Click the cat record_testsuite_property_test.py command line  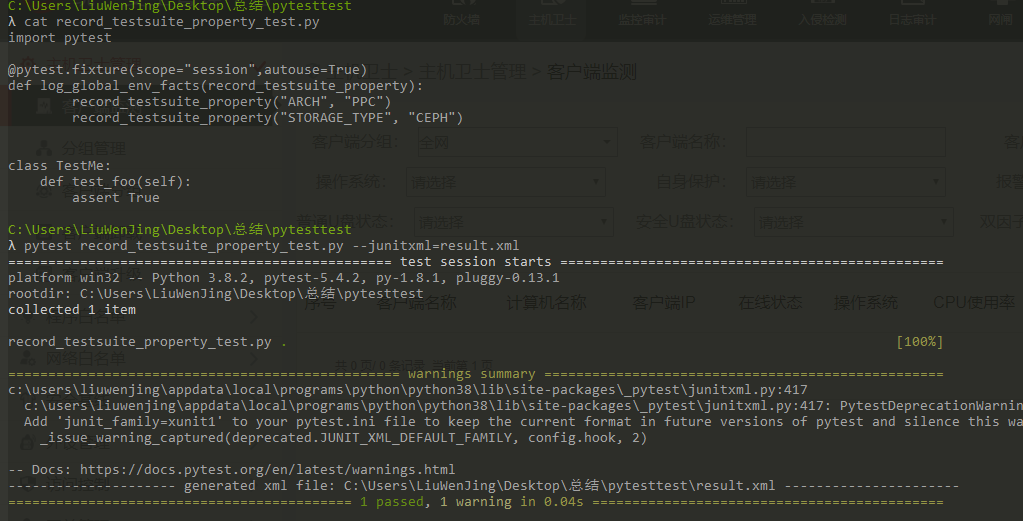[164, 22]
